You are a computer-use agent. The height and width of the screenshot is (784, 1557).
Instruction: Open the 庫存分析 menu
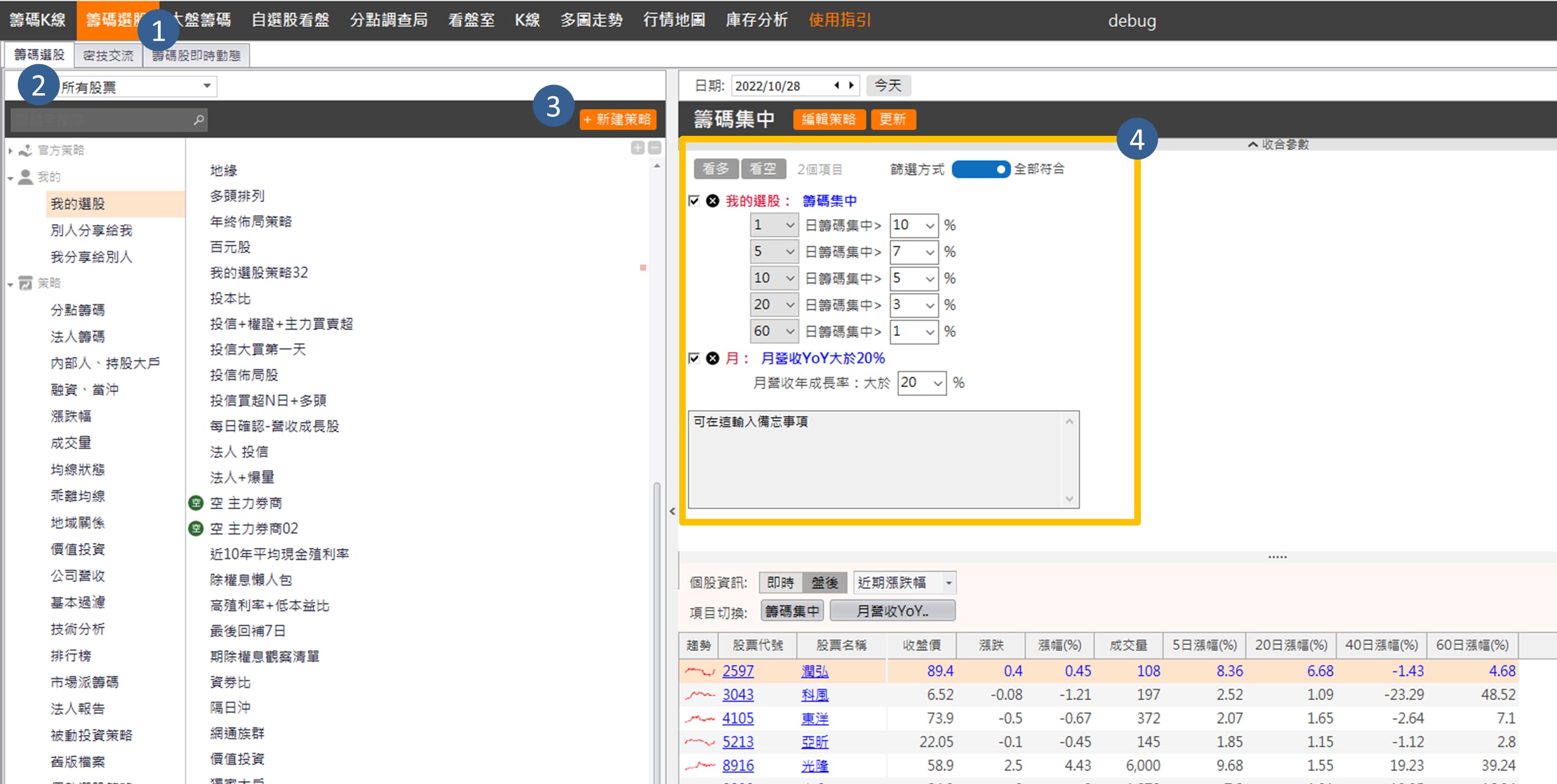pyautogui.click(x=756, y=20)
